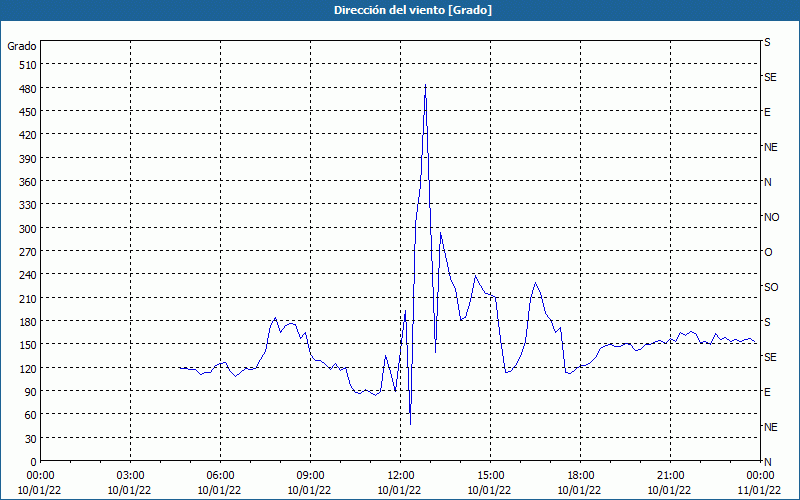Click the 480 value on the left axis
800x500 pixels.
pos(27,89)
